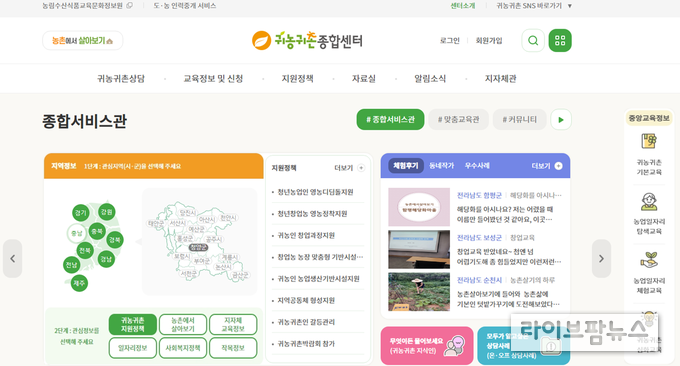Click 서천군 on the 충남 map
The height and width of the screenshot is (366, 680).
click(x=189, y=274)
